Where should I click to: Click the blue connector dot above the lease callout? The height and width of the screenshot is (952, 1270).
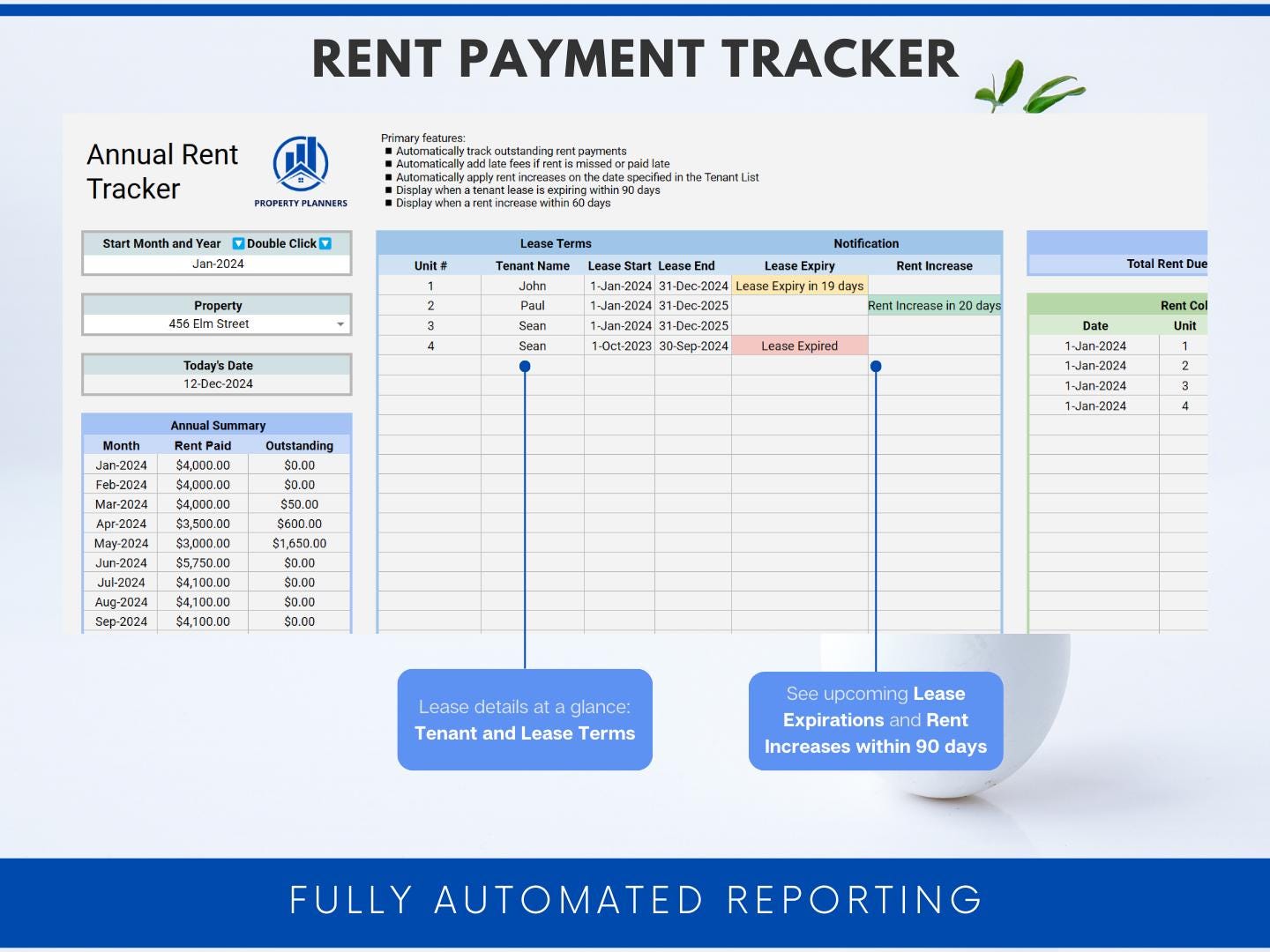[526, 365]
